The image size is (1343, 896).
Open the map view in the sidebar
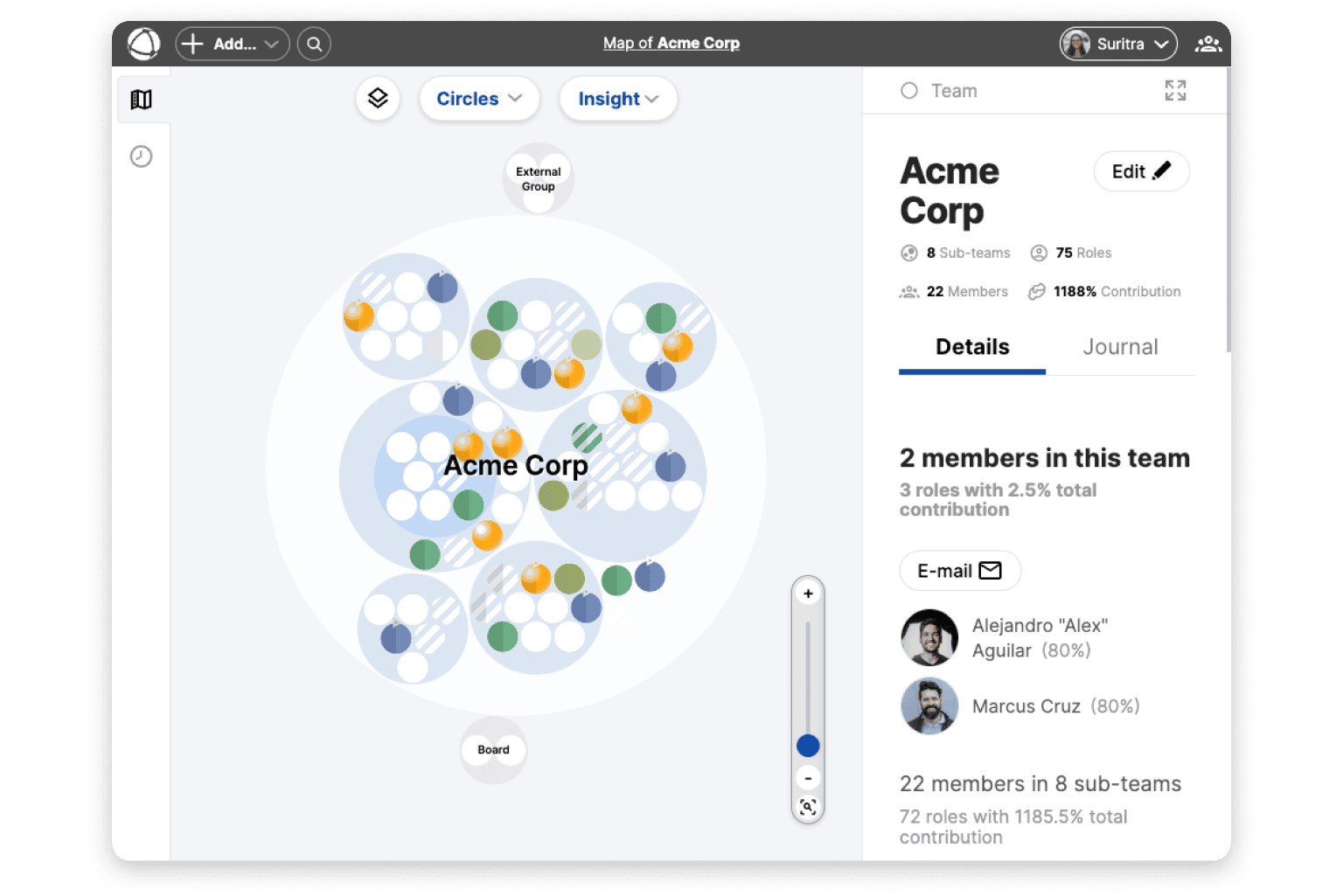coord(142,100)
